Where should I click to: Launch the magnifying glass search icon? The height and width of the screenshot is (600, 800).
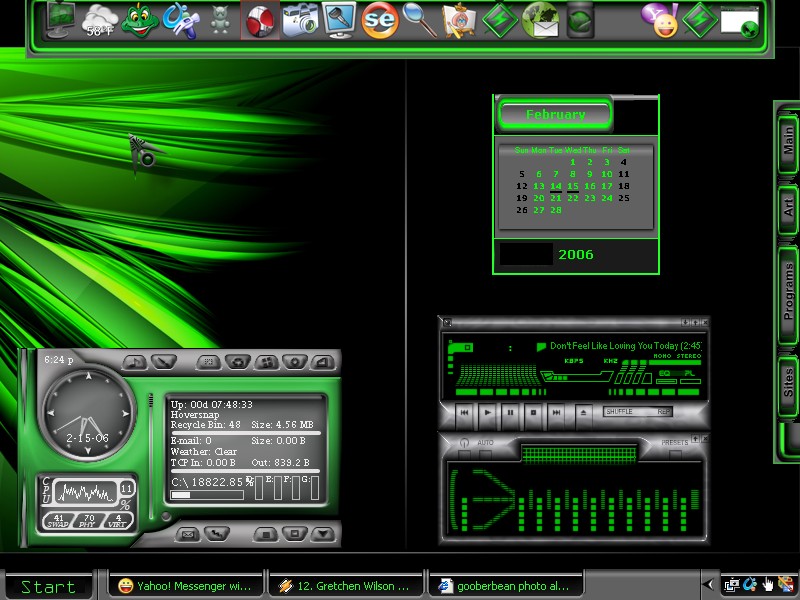click(419, 20)
